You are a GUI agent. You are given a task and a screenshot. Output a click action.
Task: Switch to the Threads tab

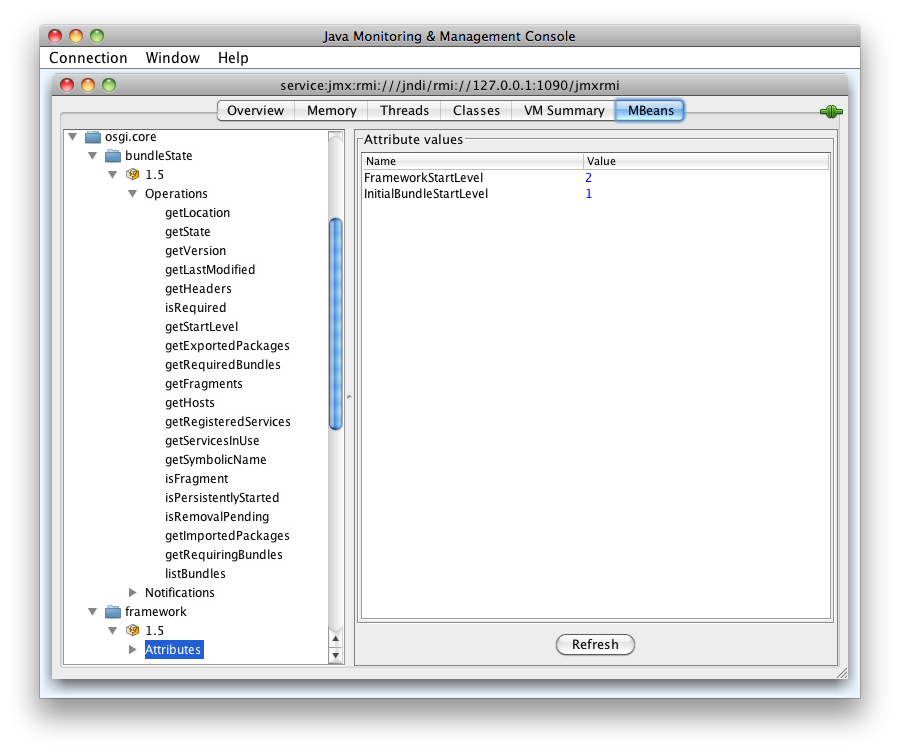404,110
